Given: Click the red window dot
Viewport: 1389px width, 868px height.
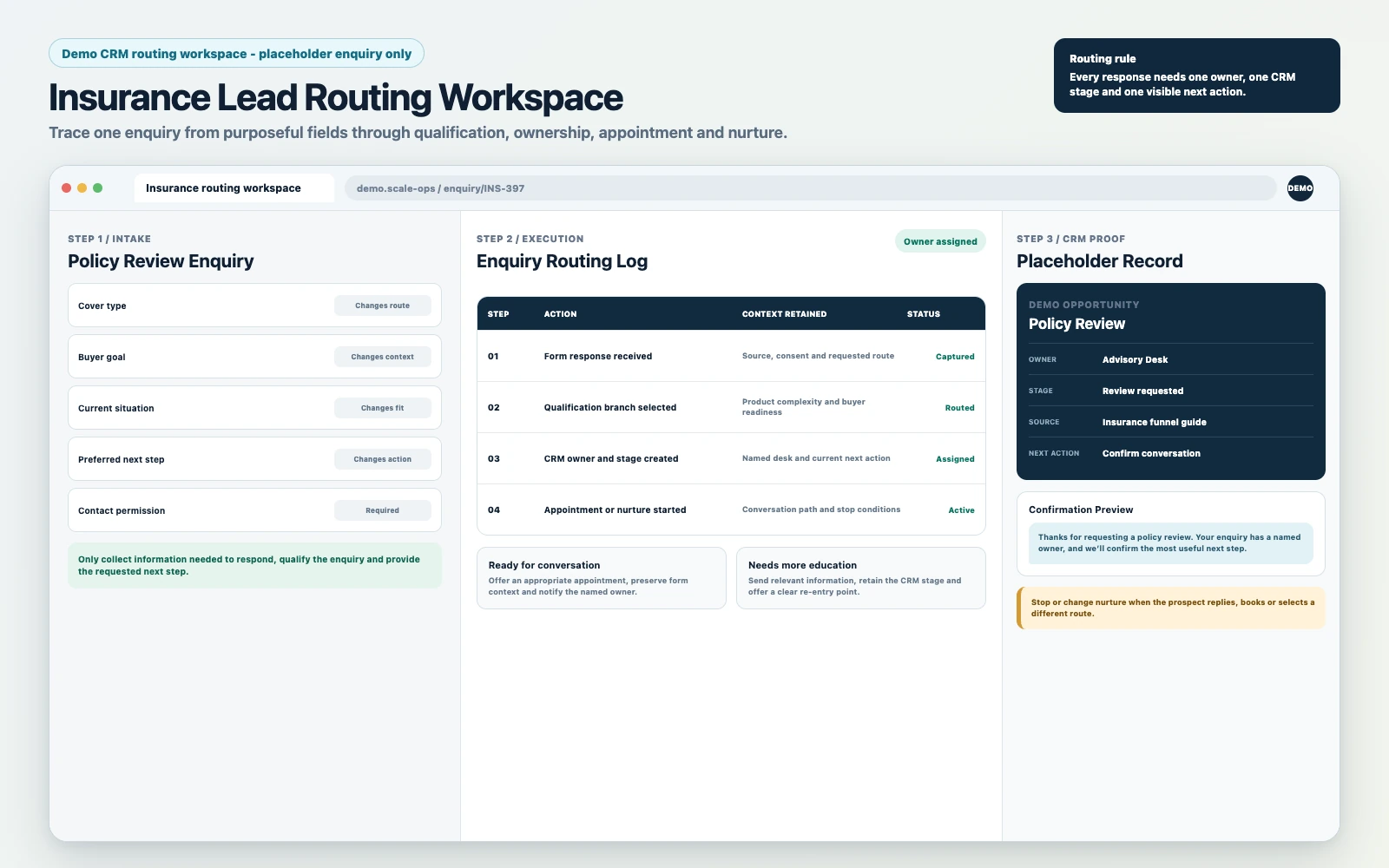Looking at the screenshot, I should pyautogui.click(x=67, y=188).
